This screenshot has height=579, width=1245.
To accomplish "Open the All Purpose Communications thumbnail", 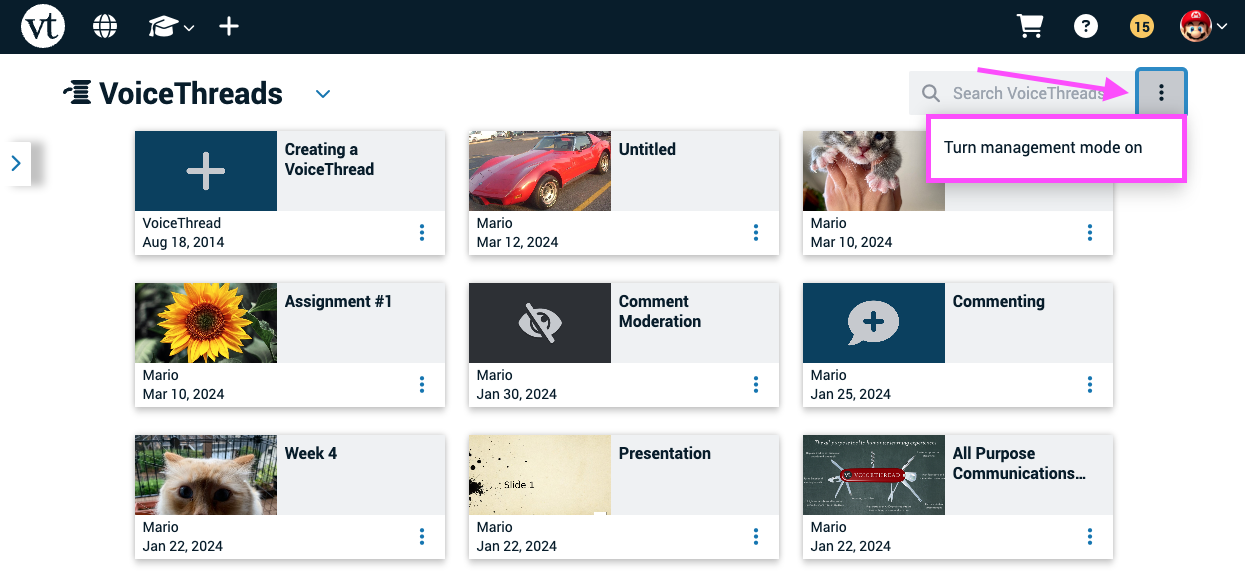I will [x=874, y=475].
